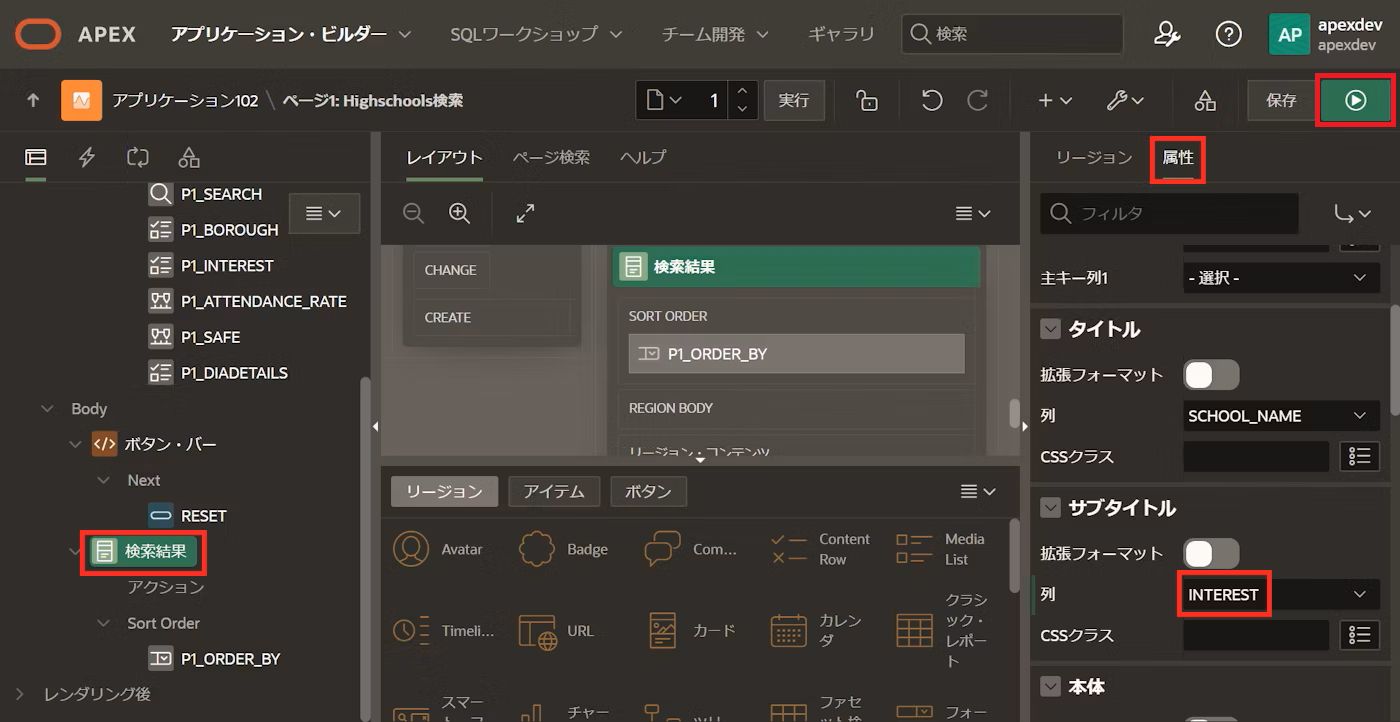Screen dimensions: 1400x722
Task: Run the page with the green play button
Action: pos(1356,100)
